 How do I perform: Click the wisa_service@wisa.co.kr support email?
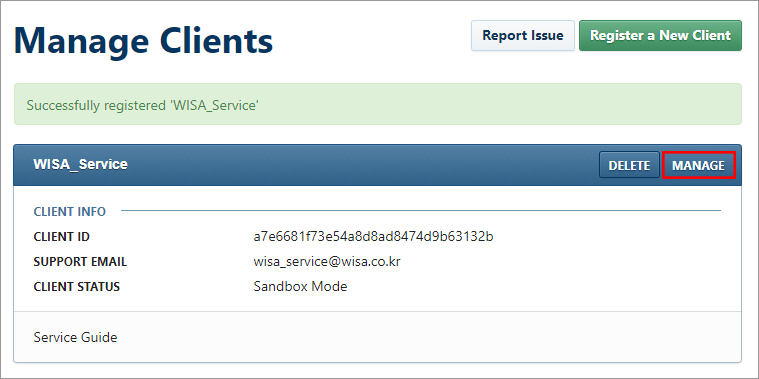point(327,262)
